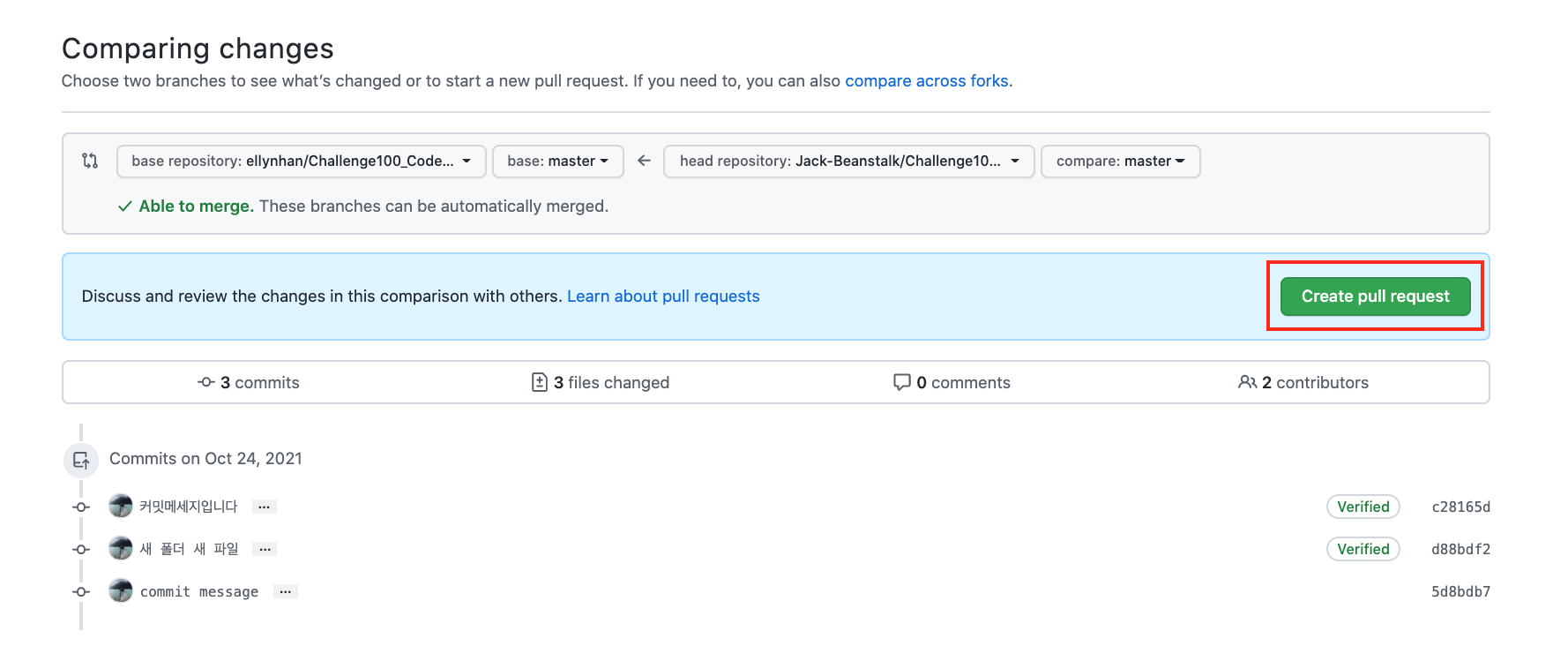Screen dimensions: 1568x646
Task: Click the green Able to merge checkmark
Action: tap(125, 207)
